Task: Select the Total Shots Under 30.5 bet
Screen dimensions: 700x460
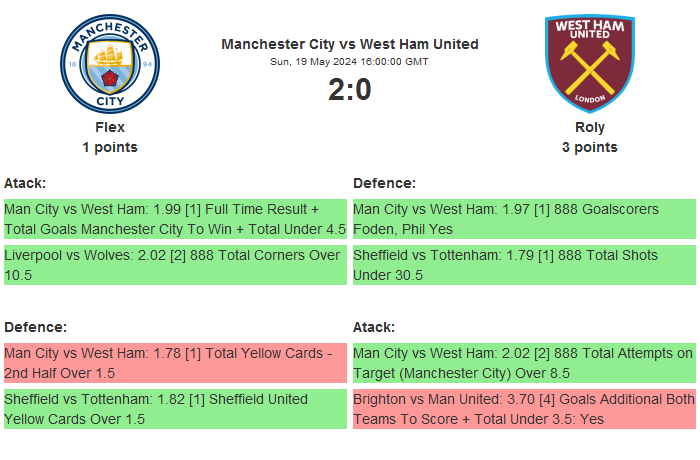Action: pos(524,265)
